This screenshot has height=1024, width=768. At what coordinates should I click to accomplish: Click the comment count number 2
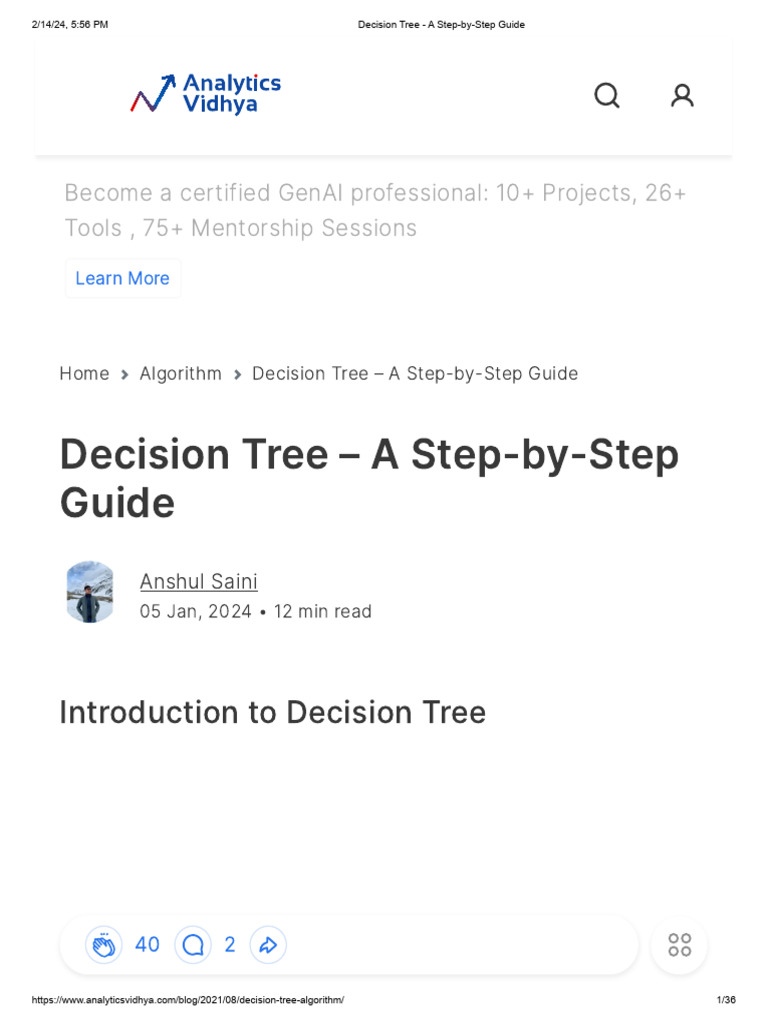point(230,945)
